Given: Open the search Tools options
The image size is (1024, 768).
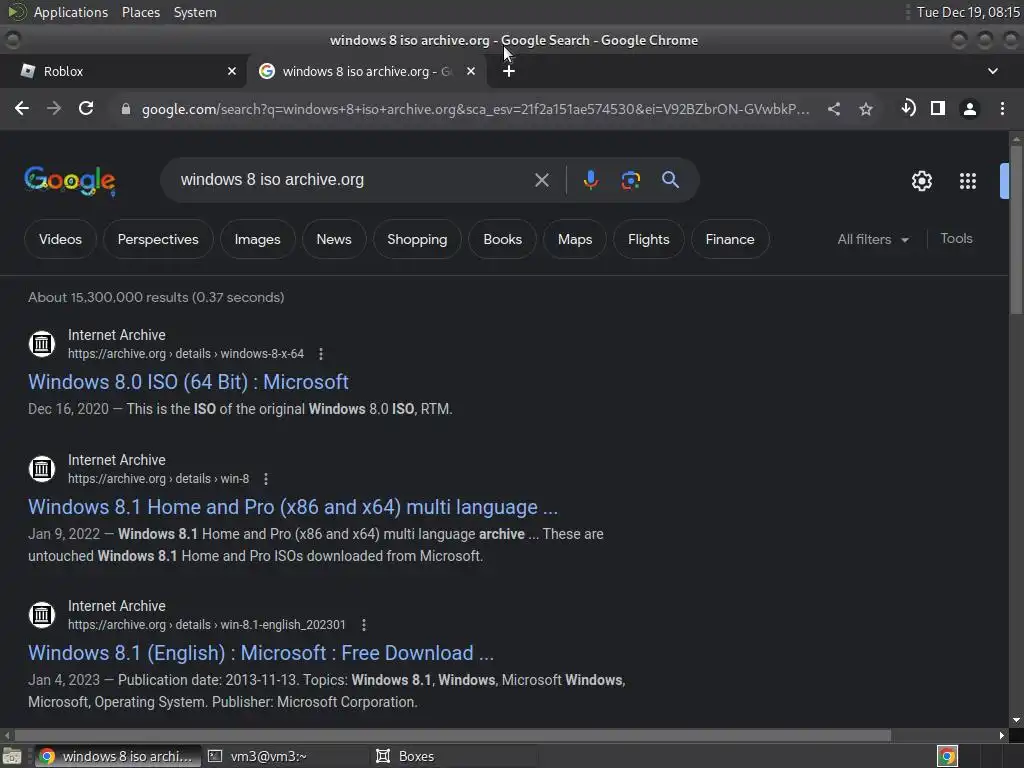Looking at the screenshot, I should click(x=956, y=238).
